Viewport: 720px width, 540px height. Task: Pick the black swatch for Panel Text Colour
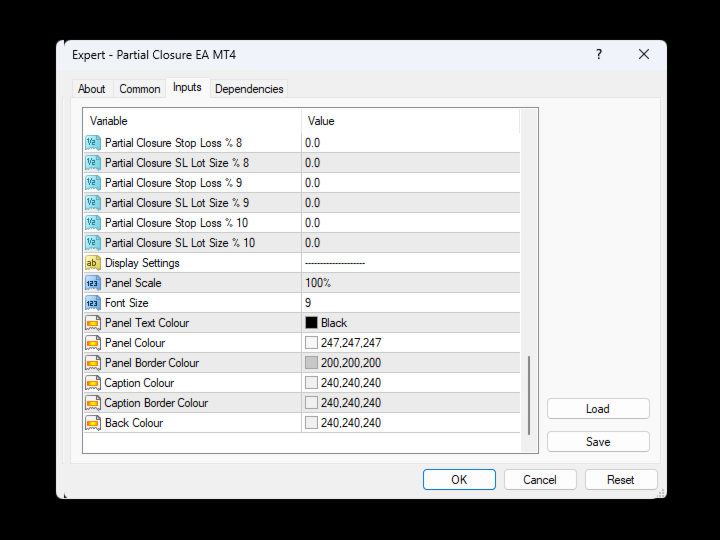click(311, 323)
